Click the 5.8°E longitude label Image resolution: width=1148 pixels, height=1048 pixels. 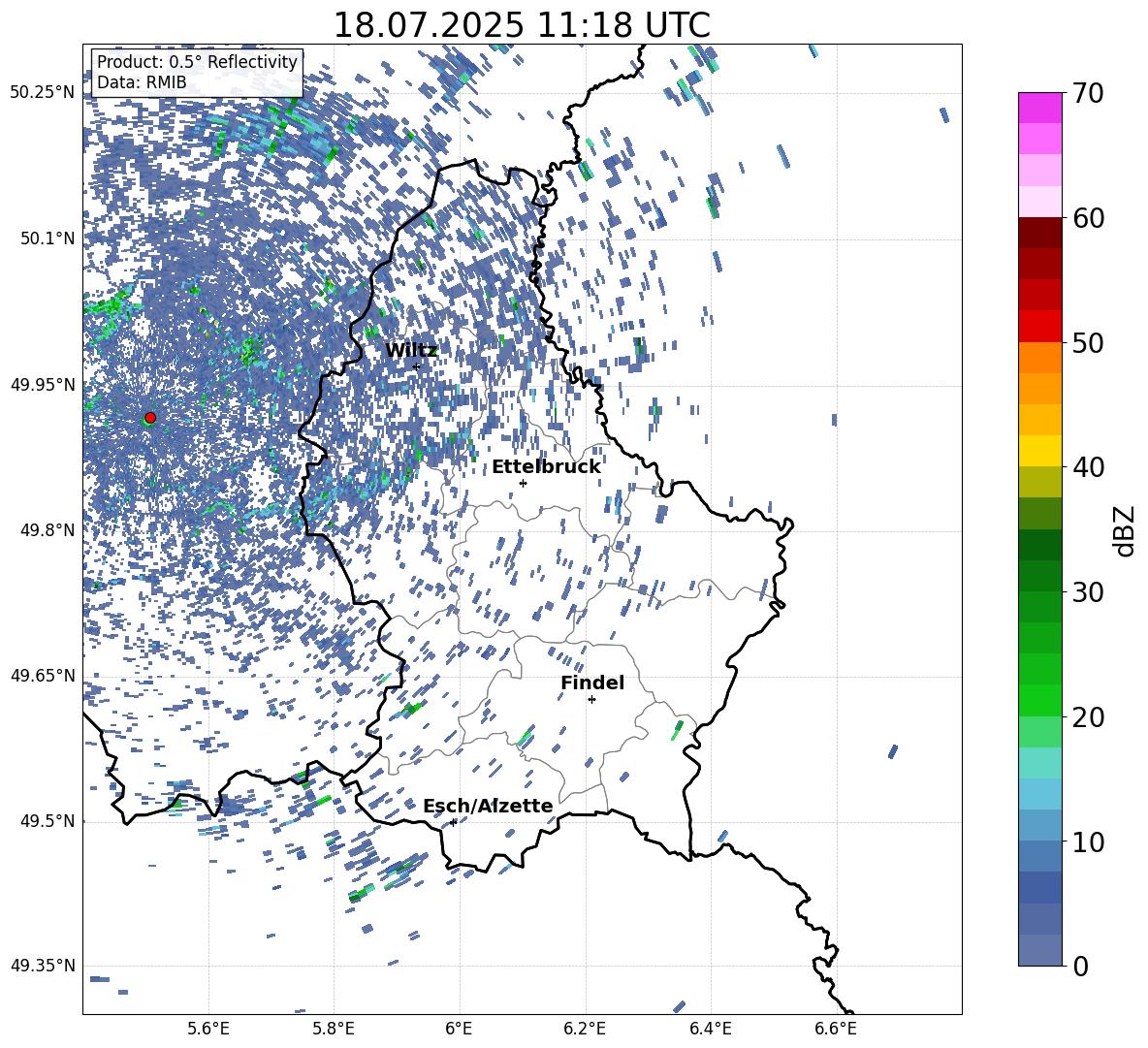[334, 1029]
